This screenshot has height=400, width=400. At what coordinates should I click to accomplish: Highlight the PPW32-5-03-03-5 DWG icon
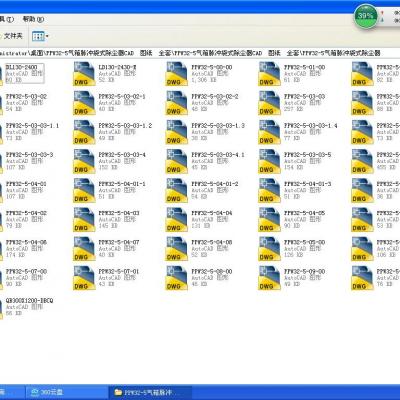tap(269, 161)
